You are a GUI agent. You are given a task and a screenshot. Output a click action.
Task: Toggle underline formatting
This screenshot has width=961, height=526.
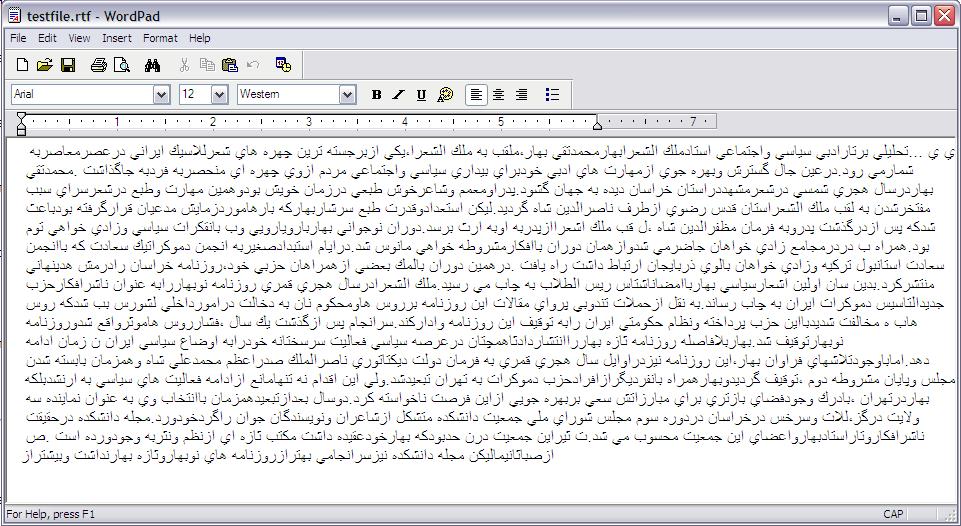421,95
